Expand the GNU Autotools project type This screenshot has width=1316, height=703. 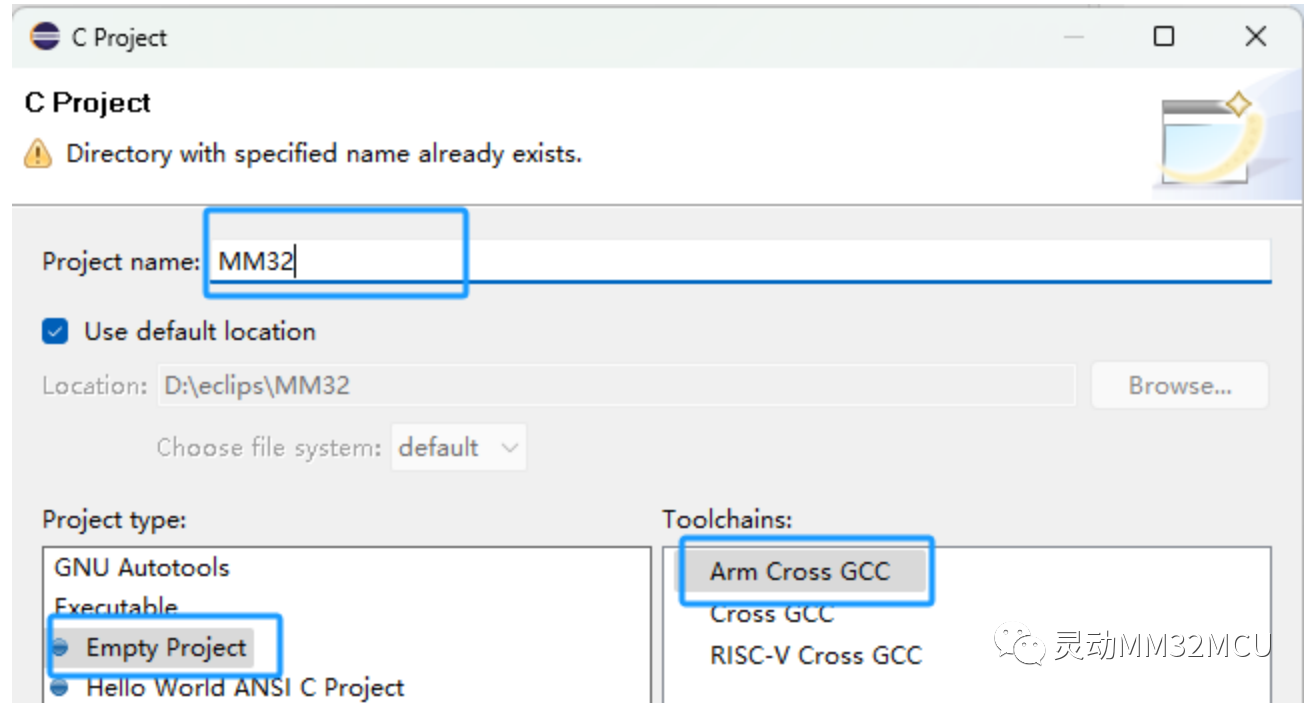click(141, 568)
